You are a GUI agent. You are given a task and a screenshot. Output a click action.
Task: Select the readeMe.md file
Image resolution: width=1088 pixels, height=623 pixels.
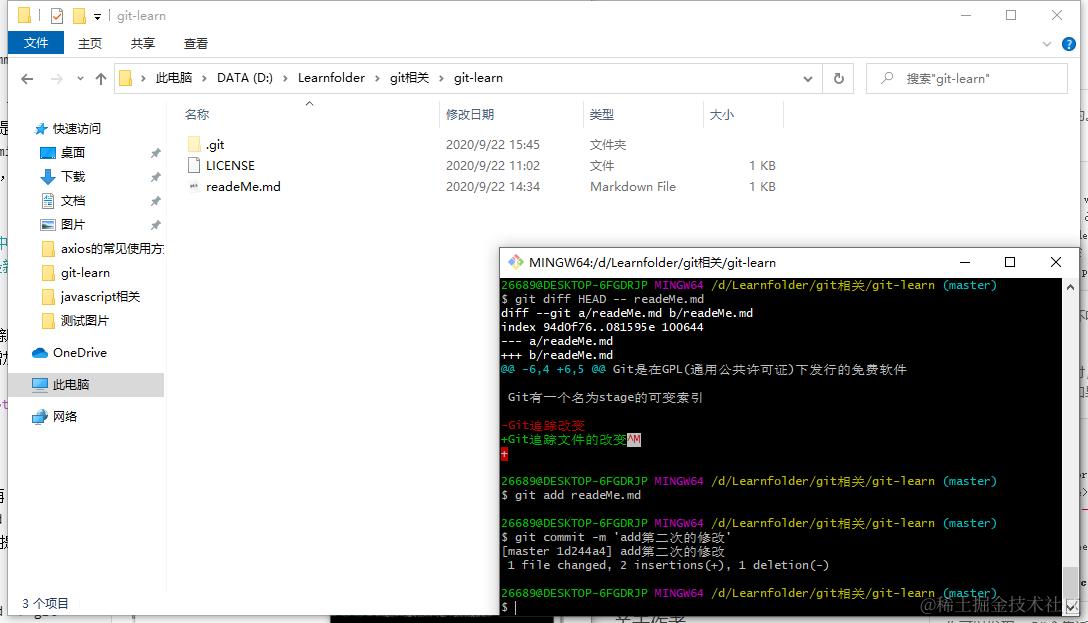pos(243,186)
